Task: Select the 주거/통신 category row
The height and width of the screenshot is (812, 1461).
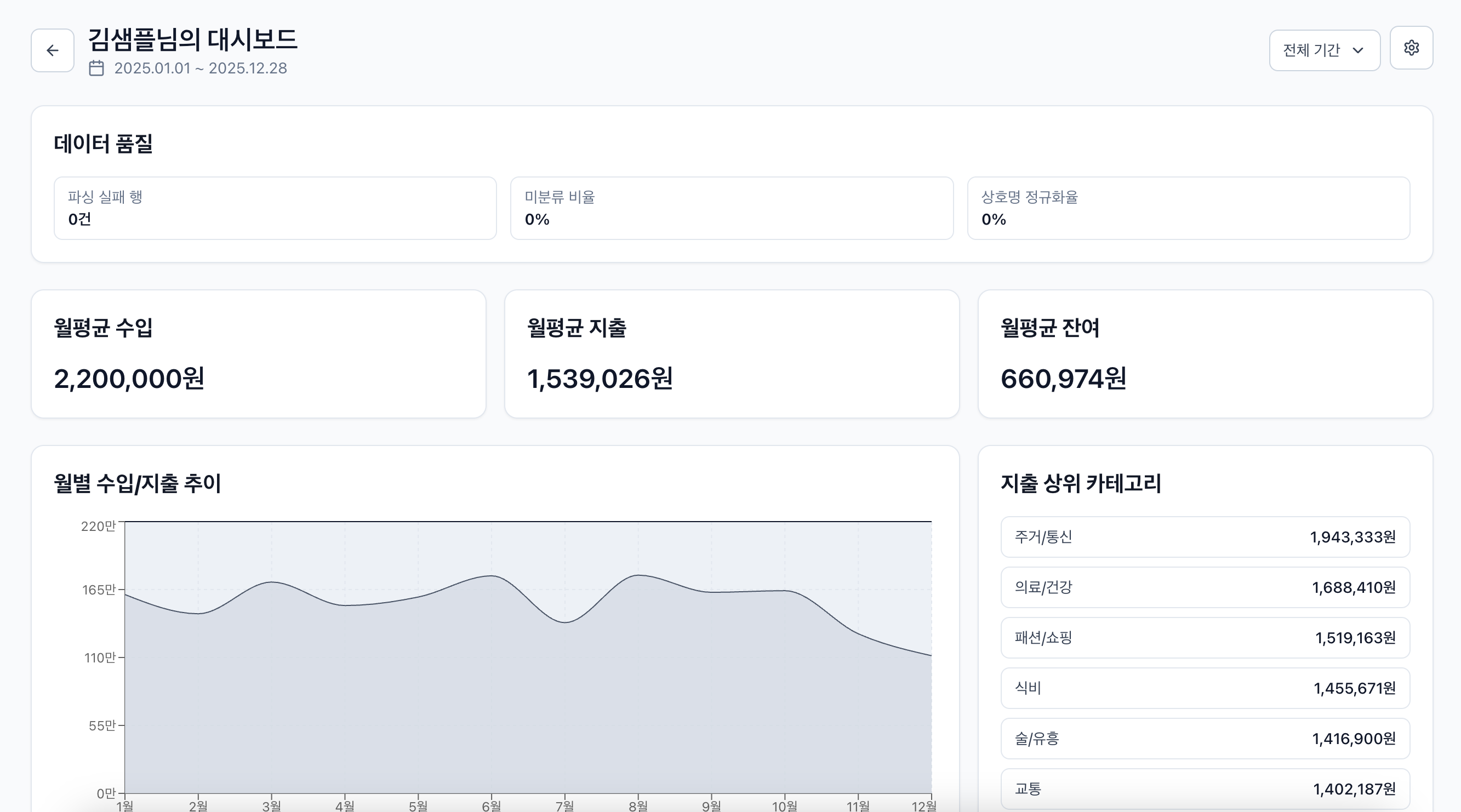Action: (x=1205, y=537)
